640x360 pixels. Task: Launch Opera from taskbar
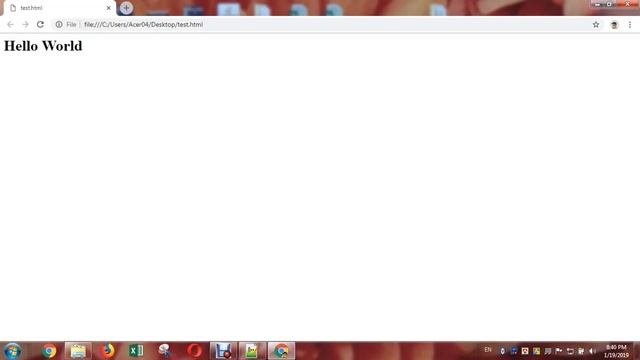(194, 351)
